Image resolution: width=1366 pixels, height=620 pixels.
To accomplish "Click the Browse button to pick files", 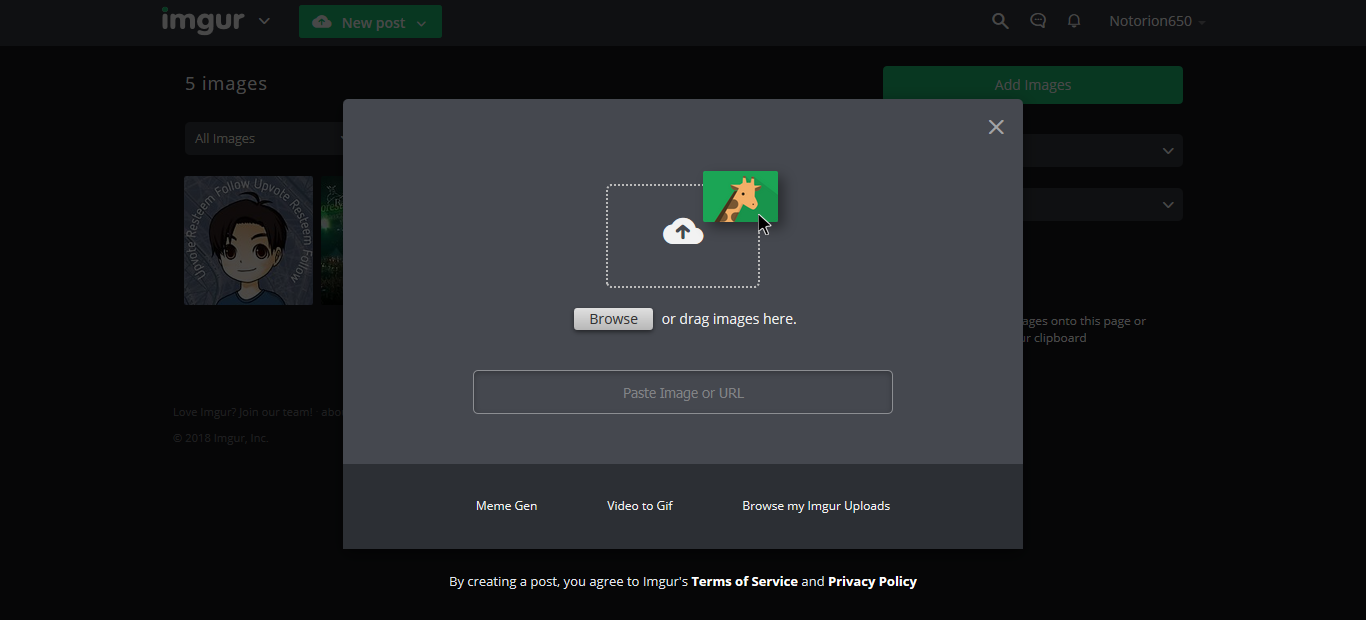I will [x=613, y=318].
